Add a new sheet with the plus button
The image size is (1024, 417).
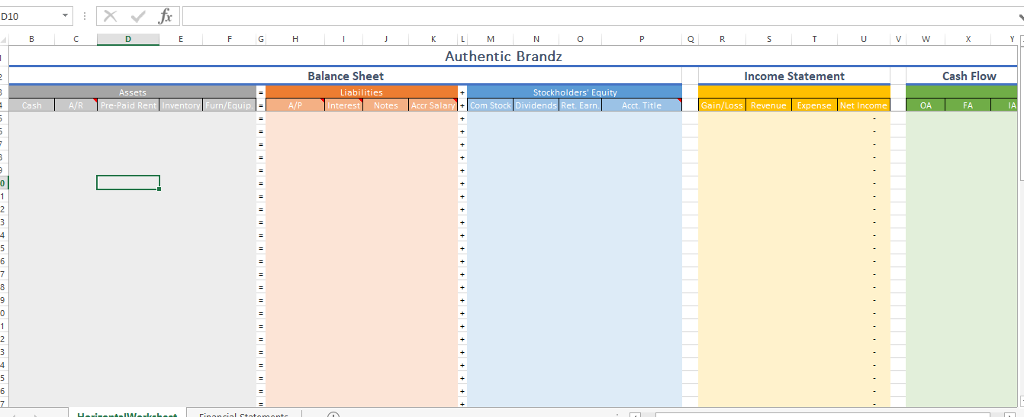333,415
